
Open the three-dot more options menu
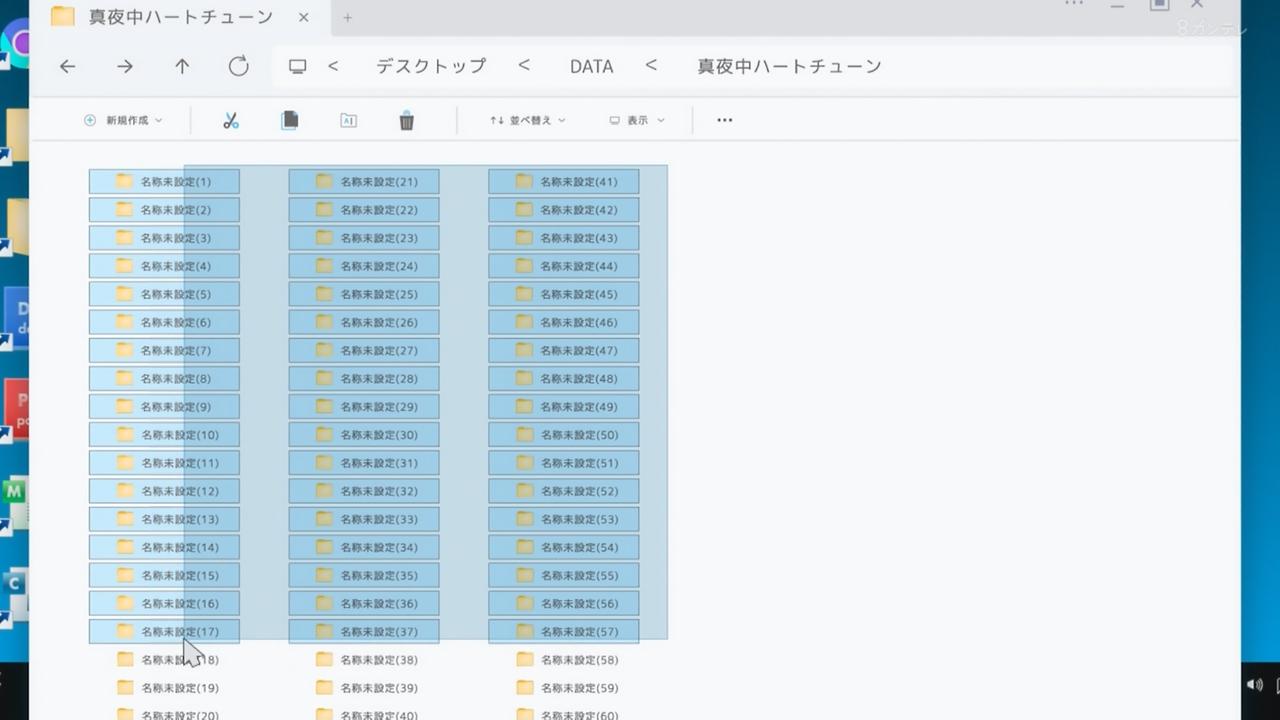725,121
